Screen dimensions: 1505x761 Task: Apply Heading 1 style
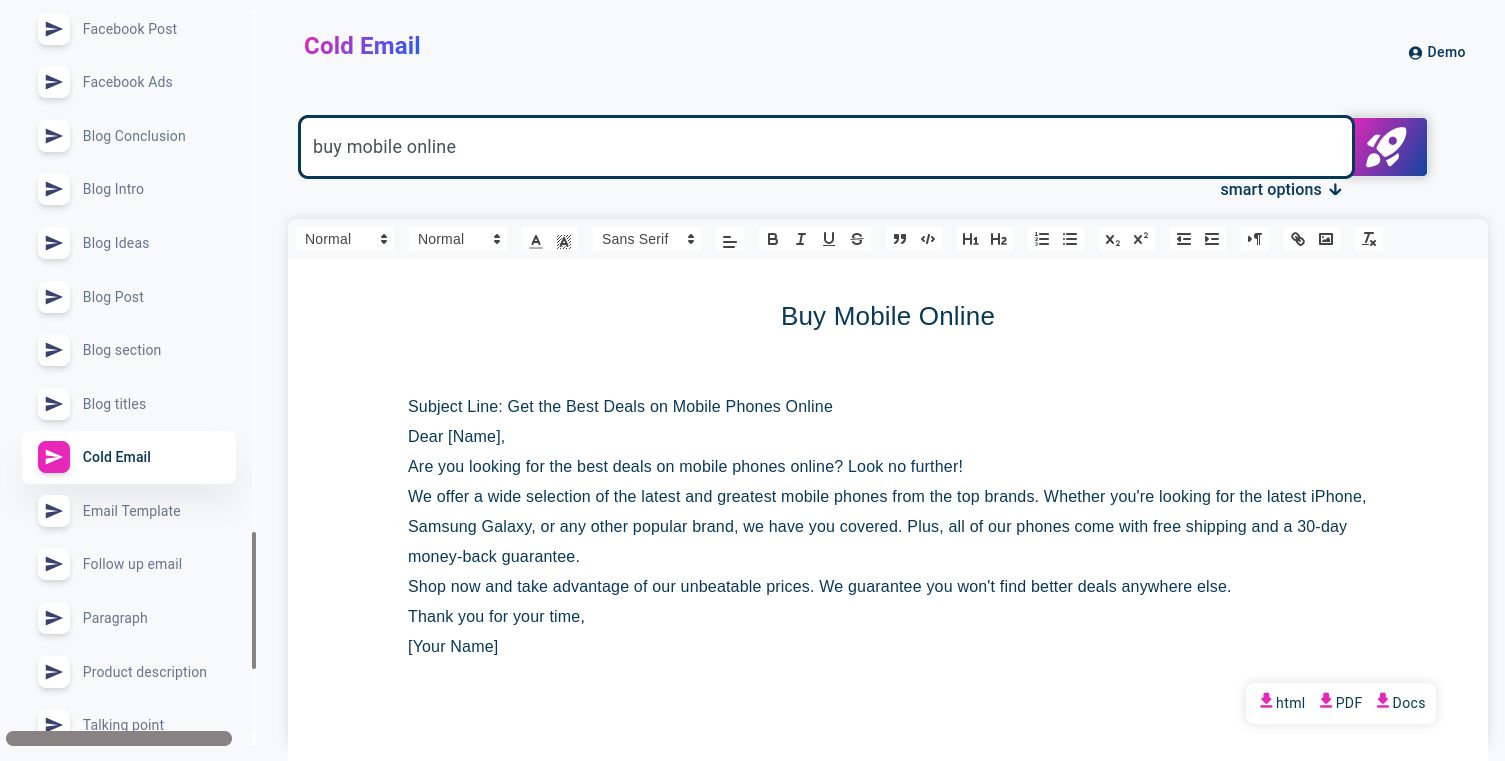tap(970, 239)
